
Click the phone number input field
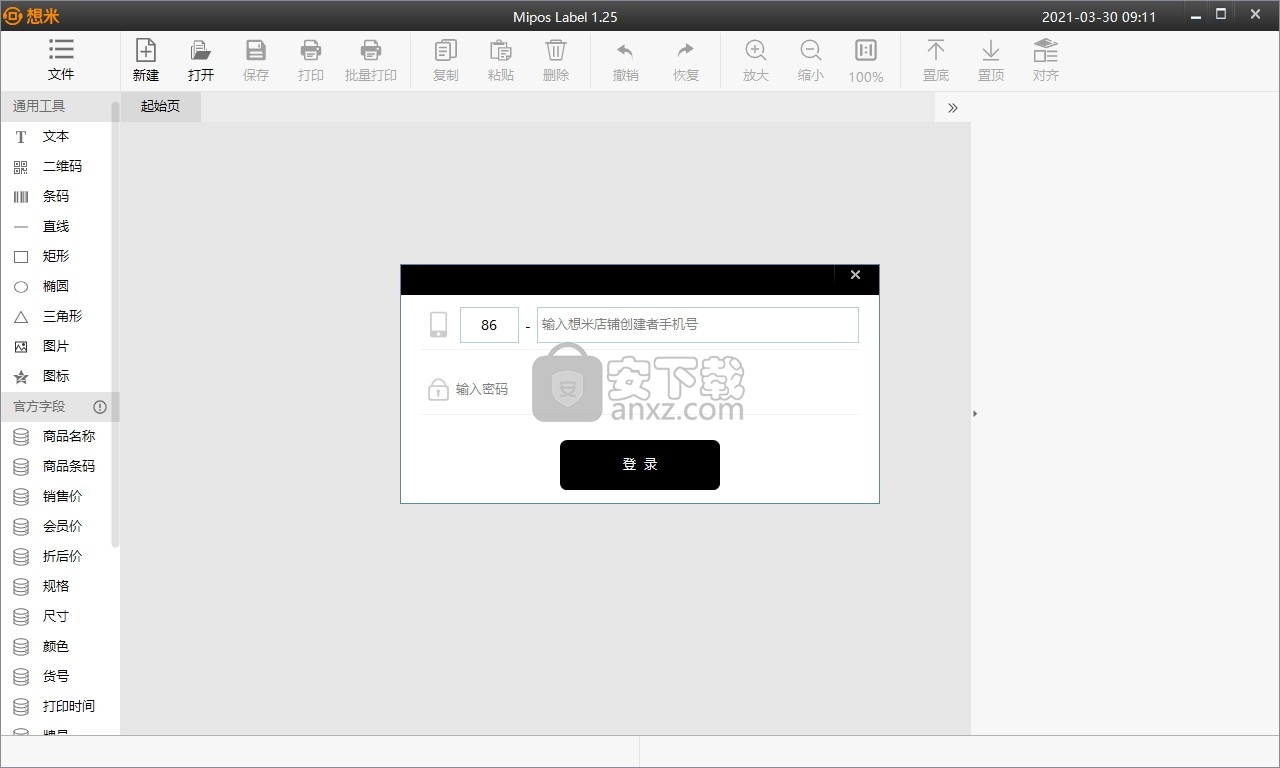pyautogui.click(x=698, y=325)
